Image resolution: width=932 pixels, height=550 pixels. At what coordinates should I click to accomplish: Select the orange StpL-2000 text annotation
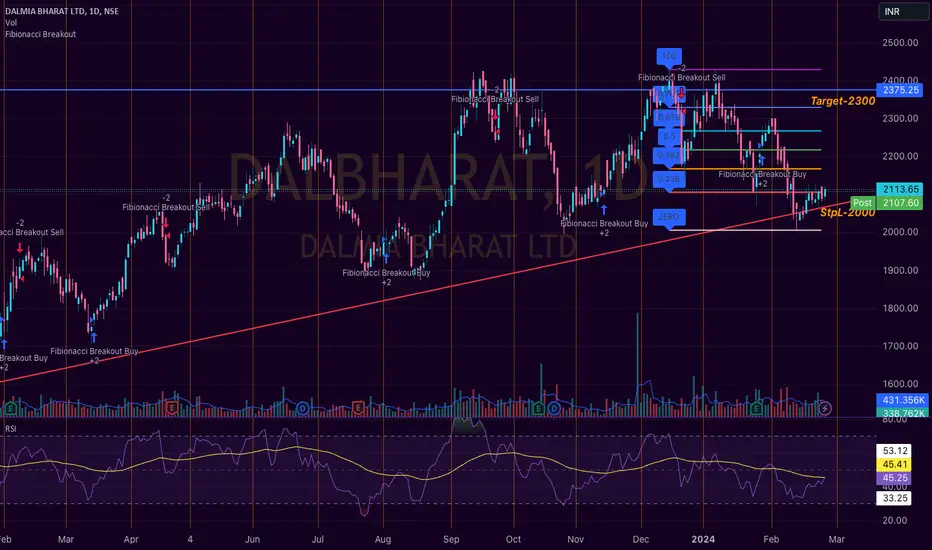pos(847,212)
